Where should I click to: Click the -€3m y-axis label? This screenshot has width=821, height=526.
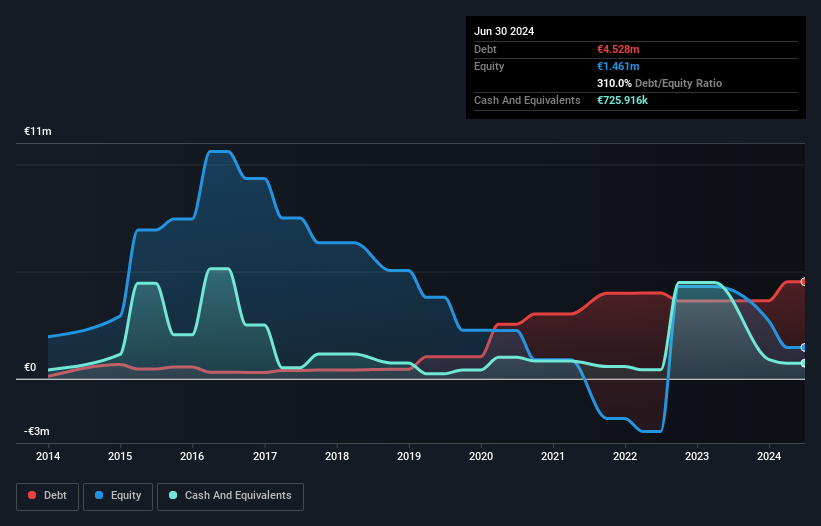pos(37,431)
